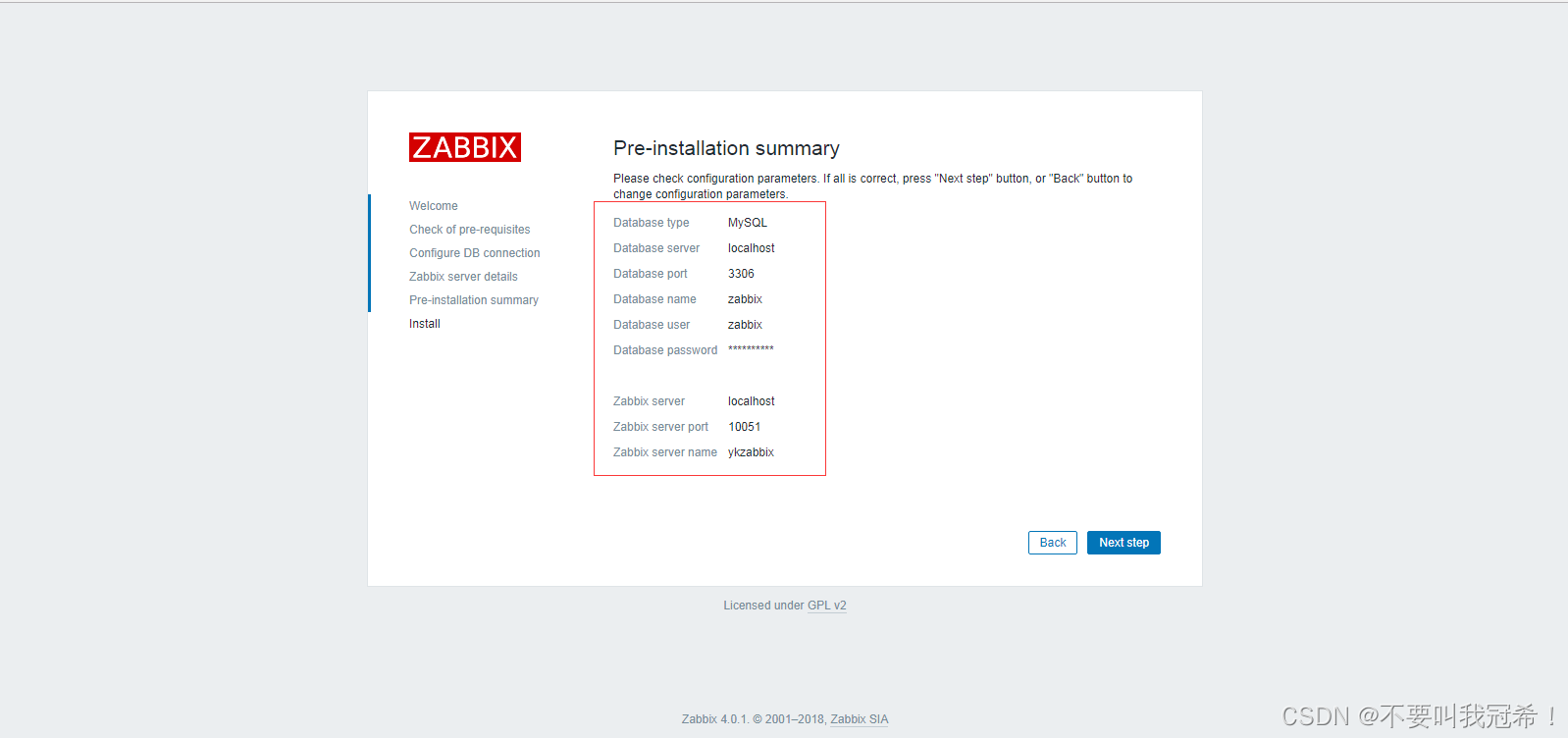Select the Welcome step in sidebar
Image resolution: width=1568 pixels, height=738 pixels.
[434, 206]
